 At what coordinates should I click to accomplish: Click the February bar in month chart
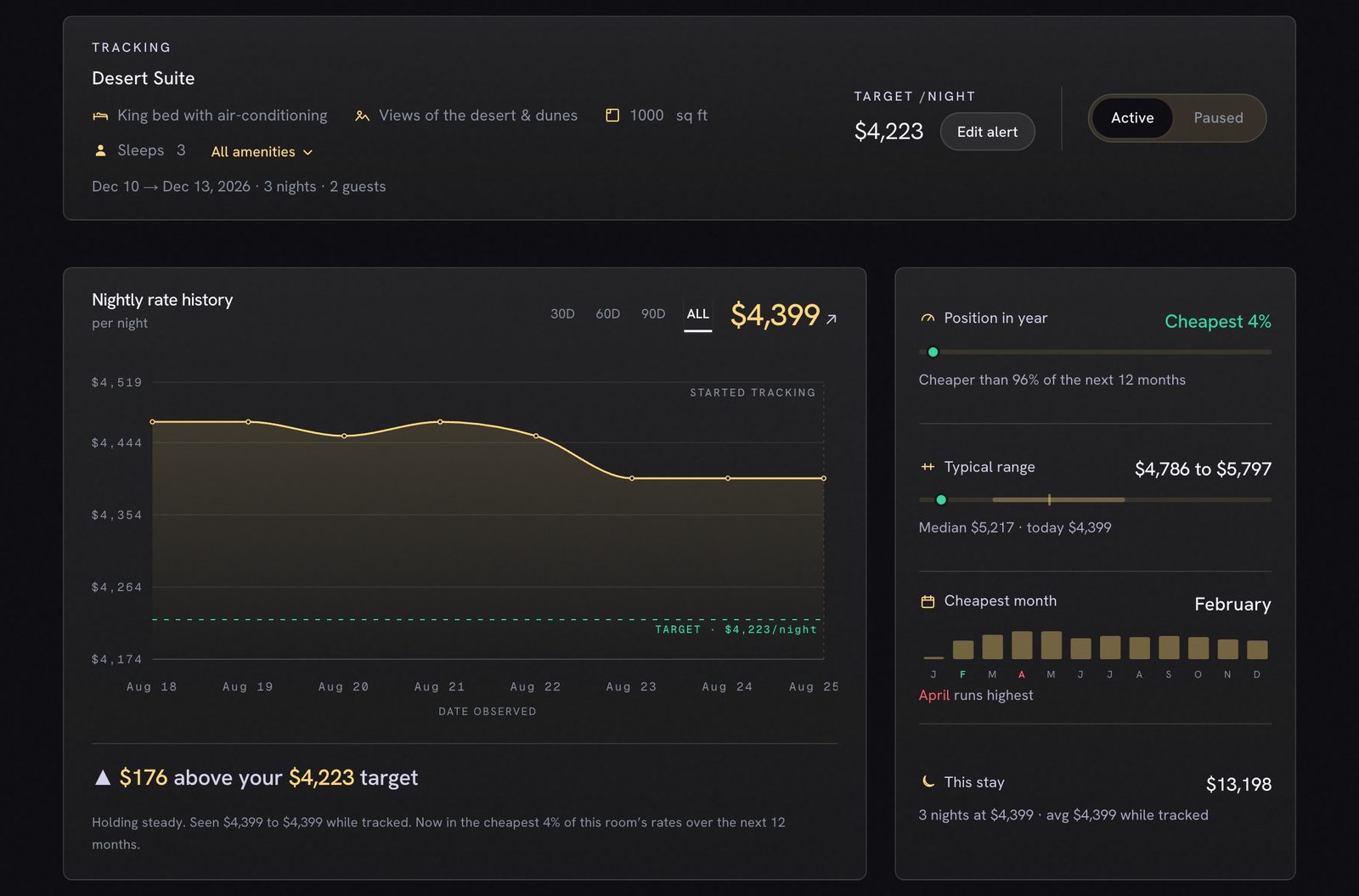click(x=963, y=650)
